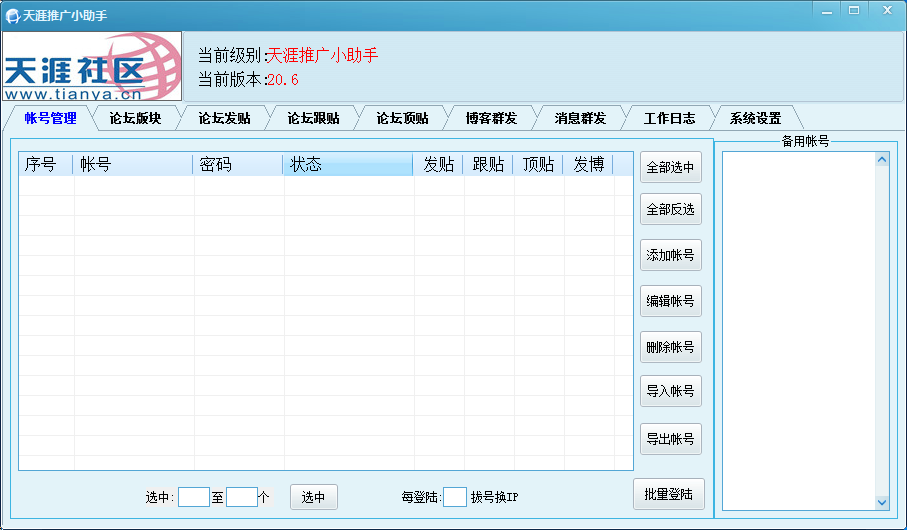Click the 发博 column header

588,164
